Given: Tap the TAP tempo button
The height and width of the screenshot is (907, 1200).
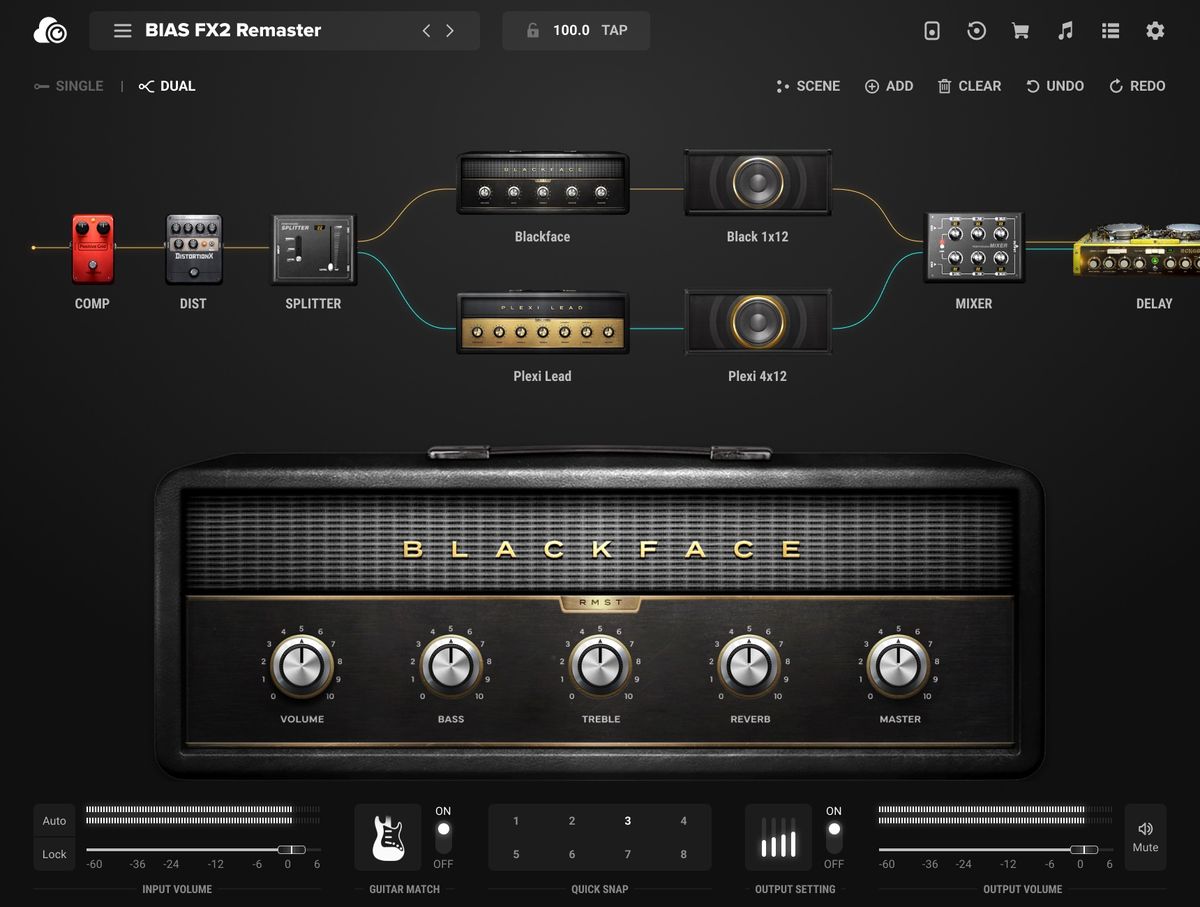Looking at the screenshot, I should coord(615,31).
